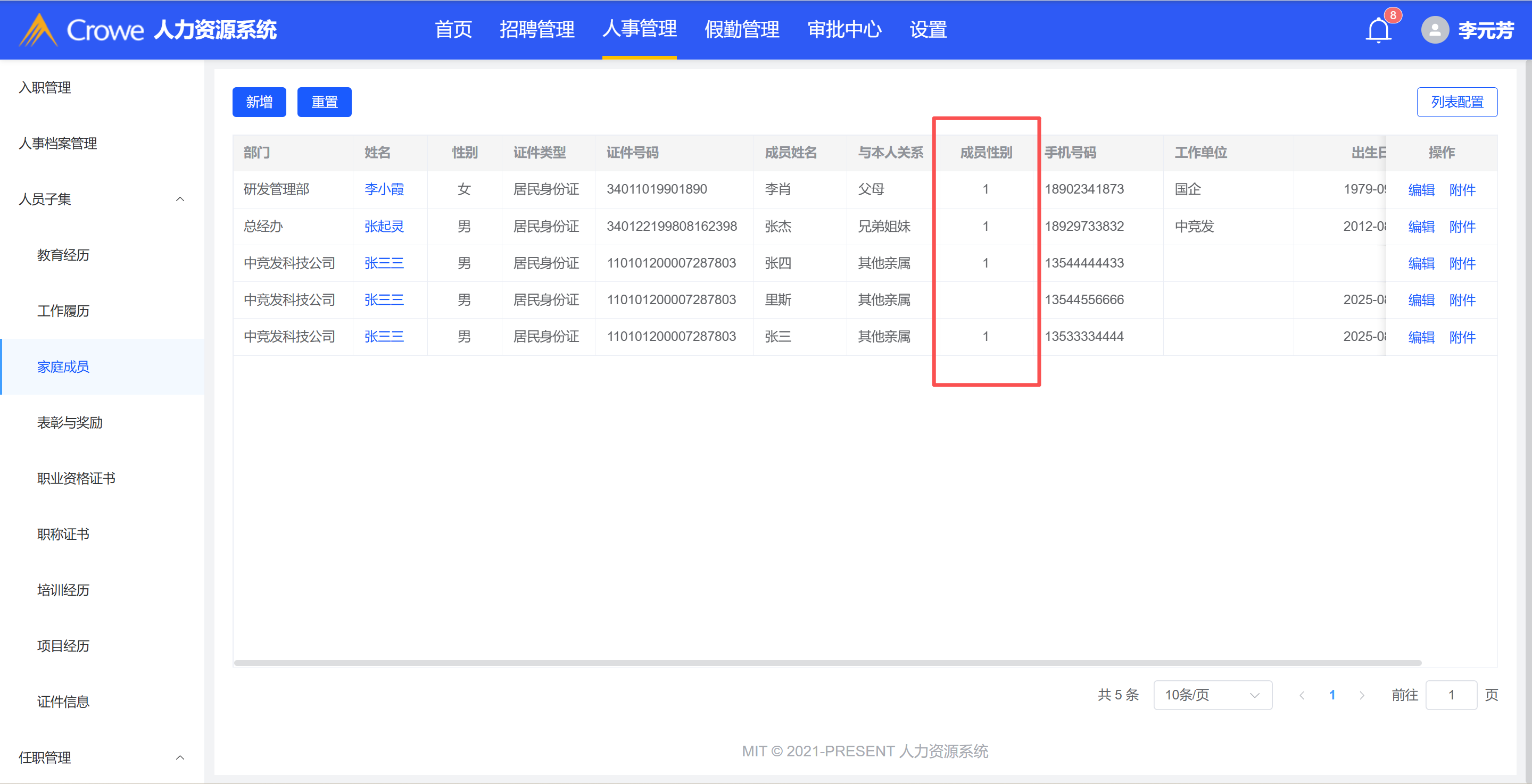Select 教育经历 in sidebar
The width and height of the screenshot is (1532, 784).
(63, 255)
